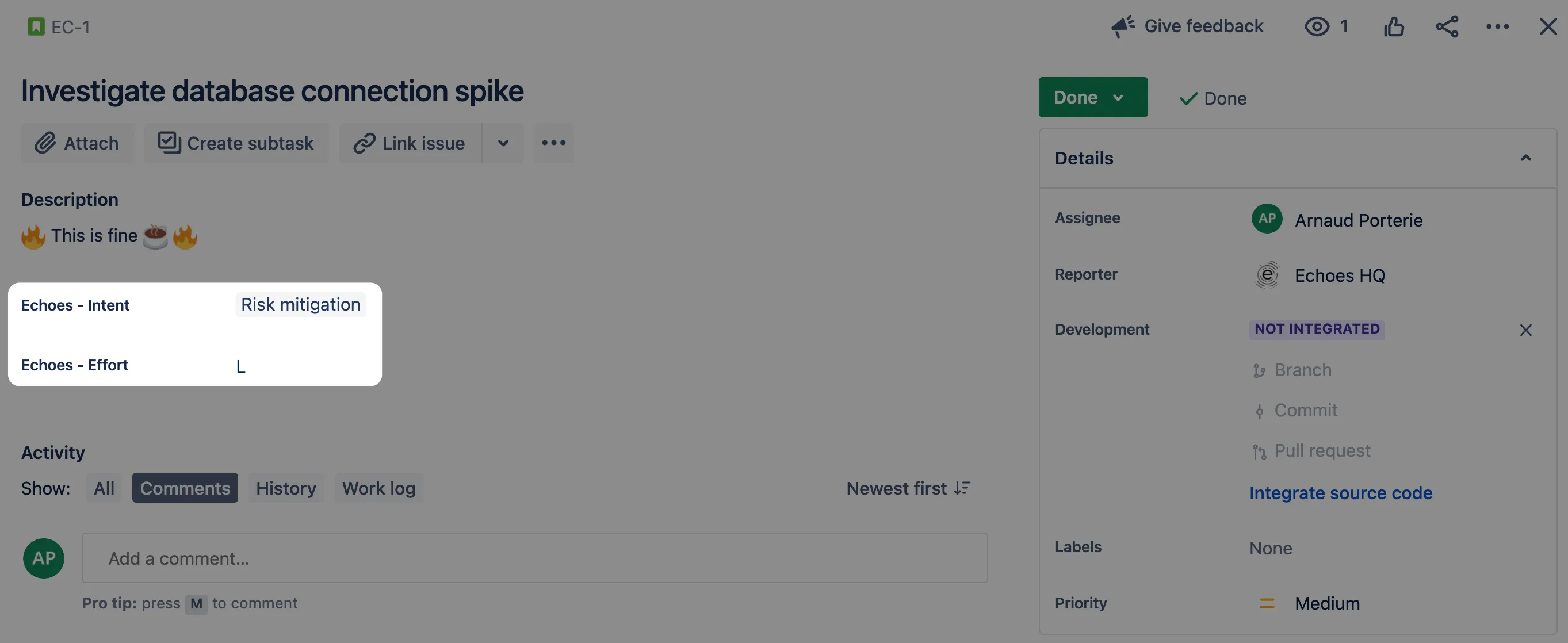Show the Work log tab
Screen dimensions: 1568x643
(378, 488)
